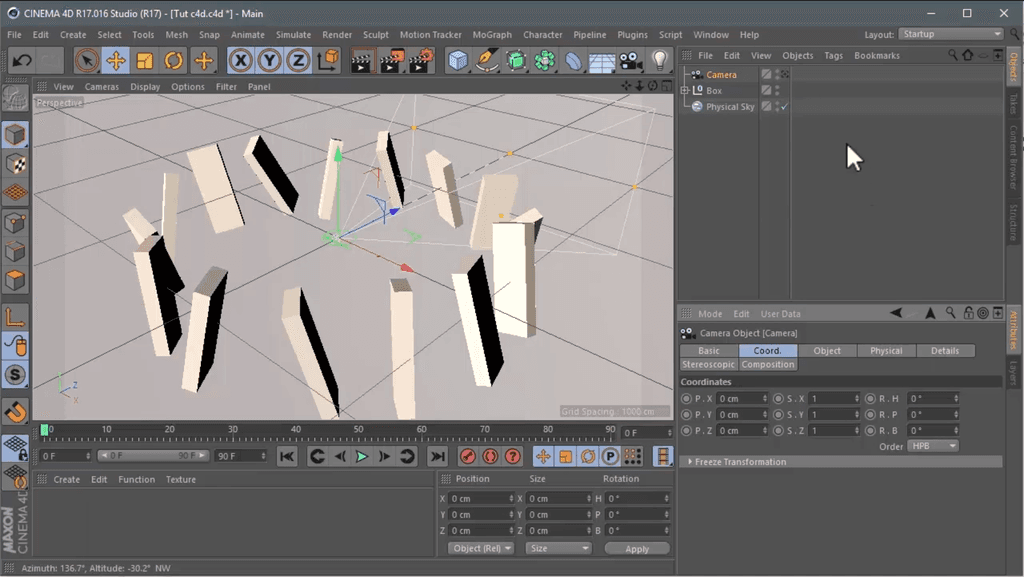Click the Apply button
This screenshot has width=1024, height=577.
(637, 548)
